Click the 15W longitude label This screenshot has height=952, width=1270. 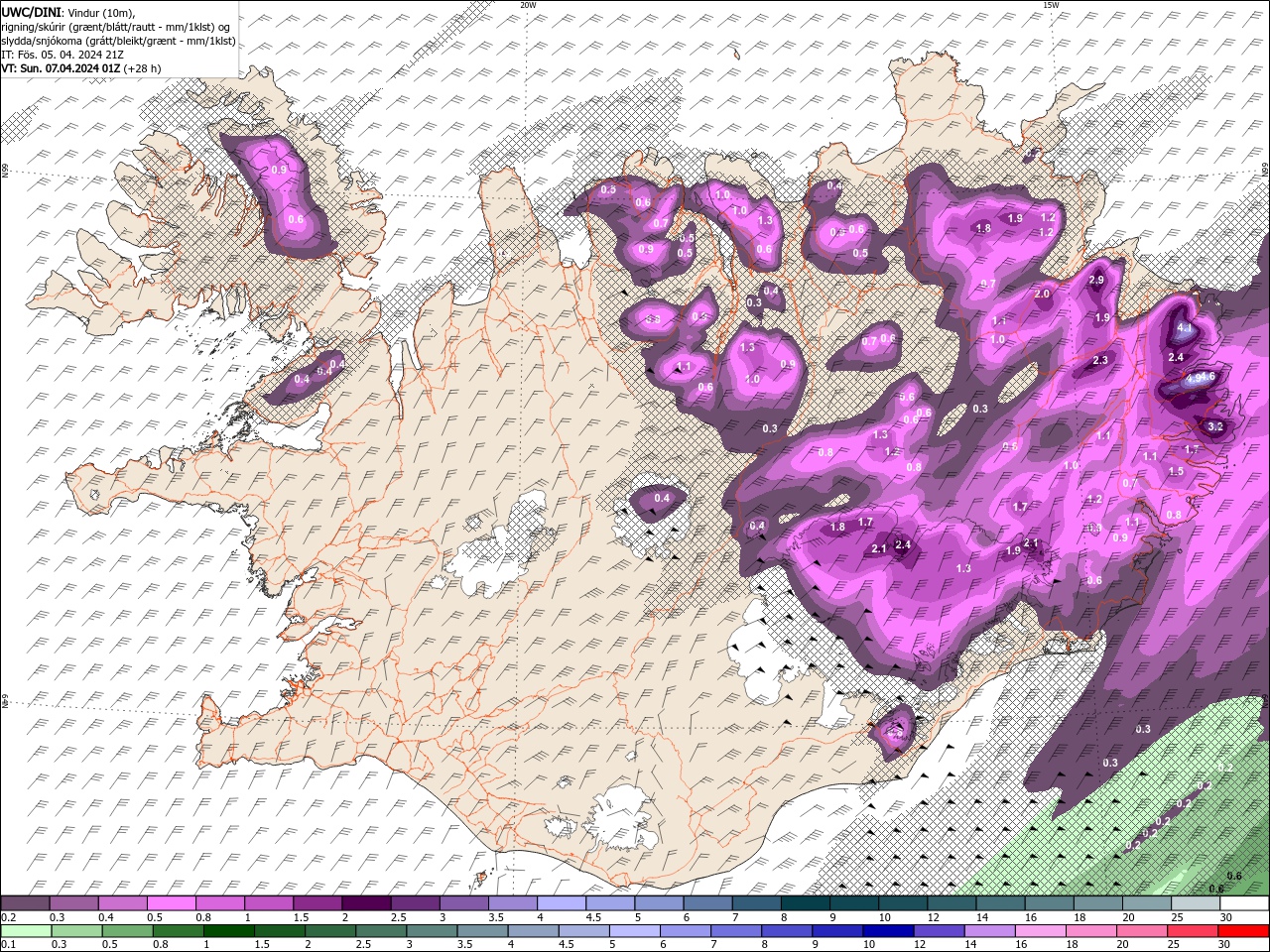tap(1051, 5)
